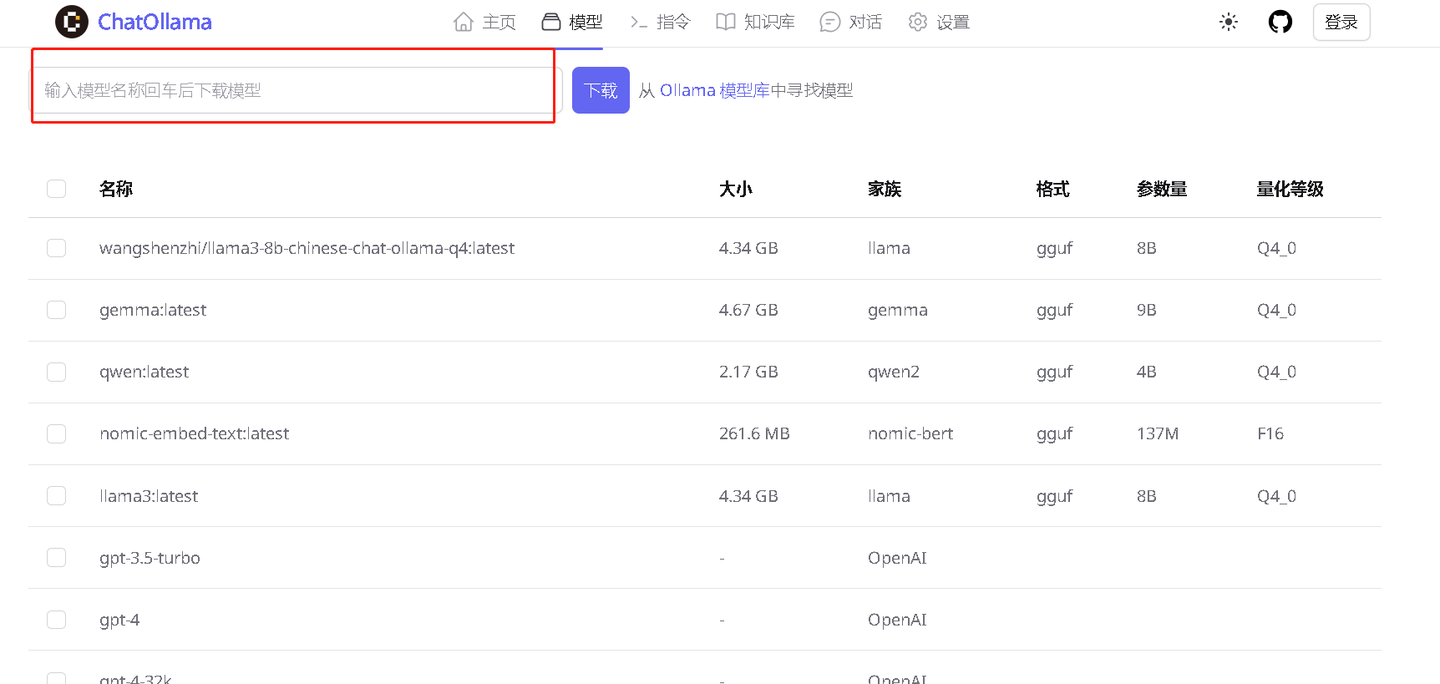This screenshot has width=1440, height=684.
Task: Click the models icon next to 模型
Action: [552, 21]
